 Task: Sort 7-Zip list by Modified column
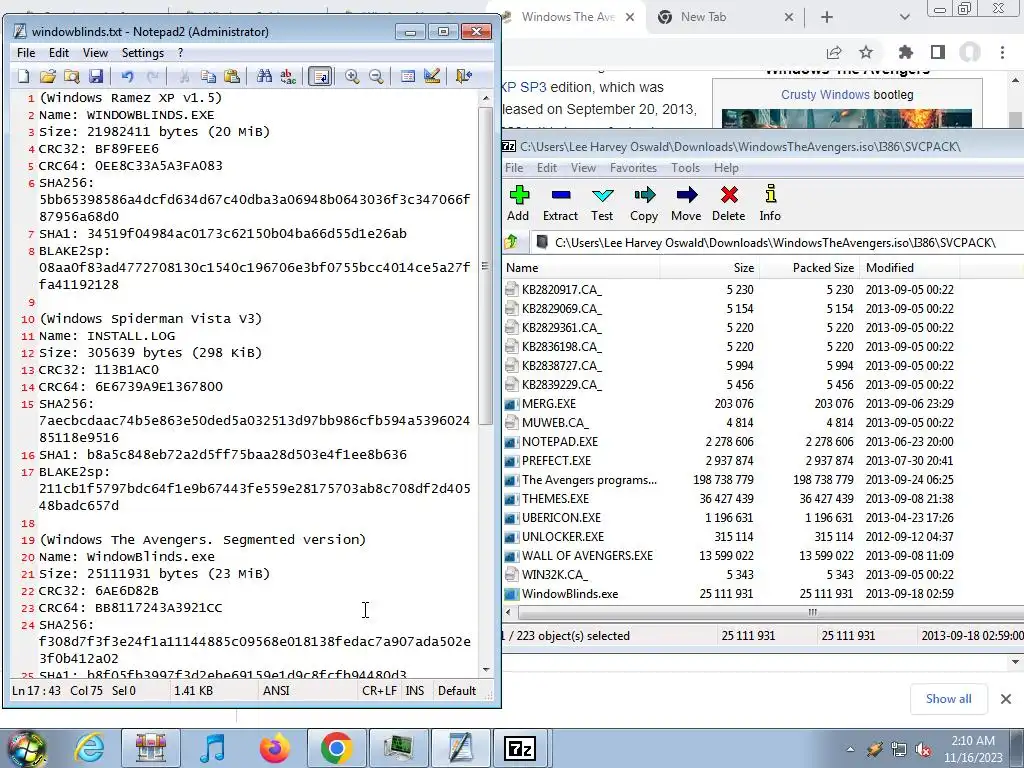pos(910,268)
